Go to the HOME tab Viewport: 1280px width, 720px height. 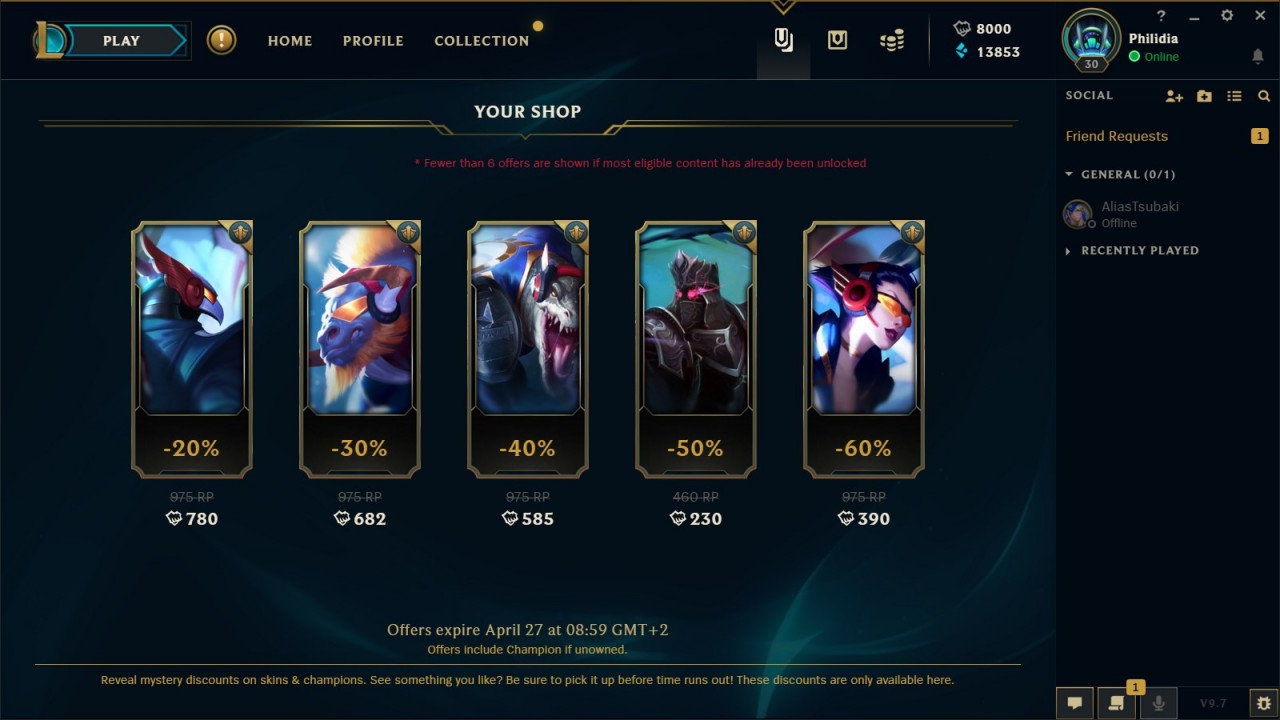coord(290,41)
